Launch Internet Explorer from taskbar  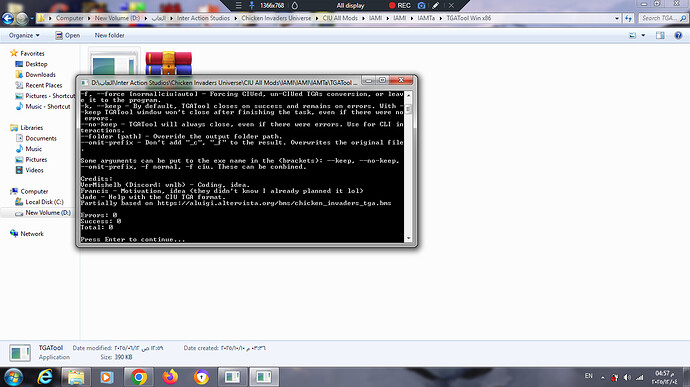point(45,377)
